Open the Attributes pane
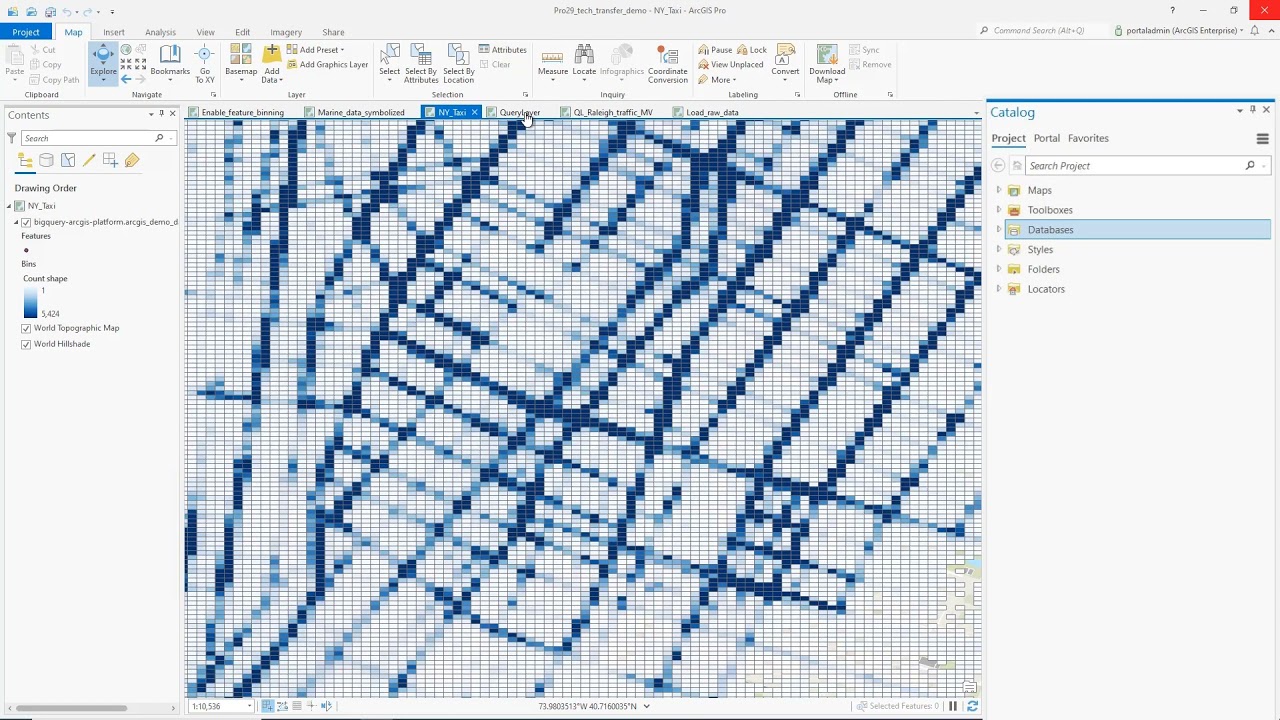Screen dimensions: 1280x720 [x=502, y=50]
